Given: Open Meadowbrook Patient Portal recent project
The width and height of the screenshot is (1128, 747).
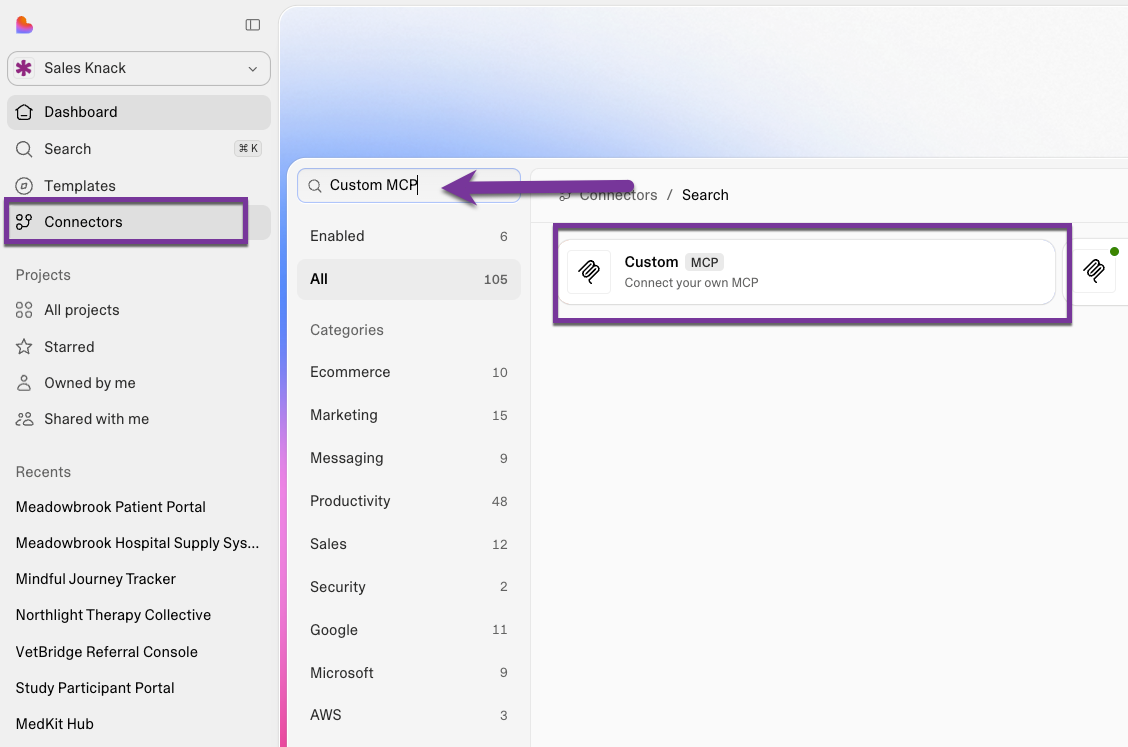Looking at the screenshot, I should 111,507.
